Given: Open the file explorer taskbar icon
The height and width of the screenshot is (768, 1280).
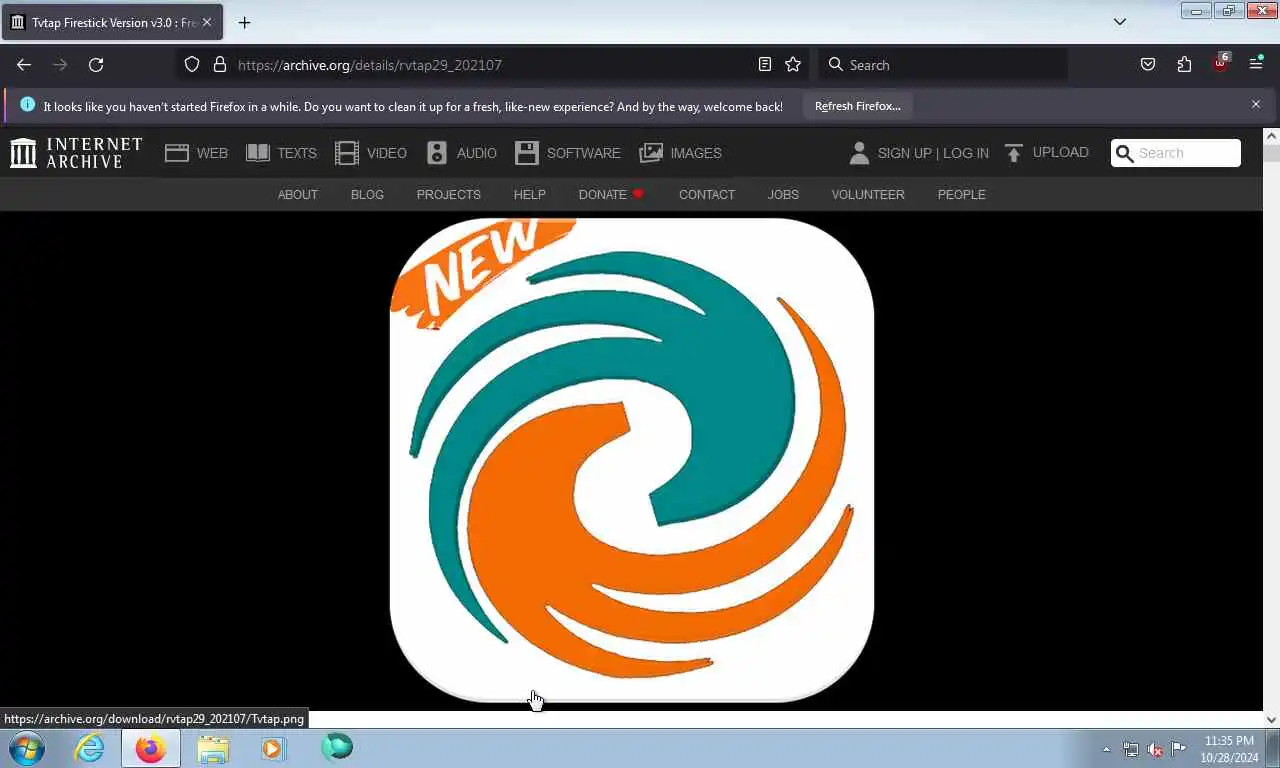Looking at the screenshot, I should (x=213, y=748).
